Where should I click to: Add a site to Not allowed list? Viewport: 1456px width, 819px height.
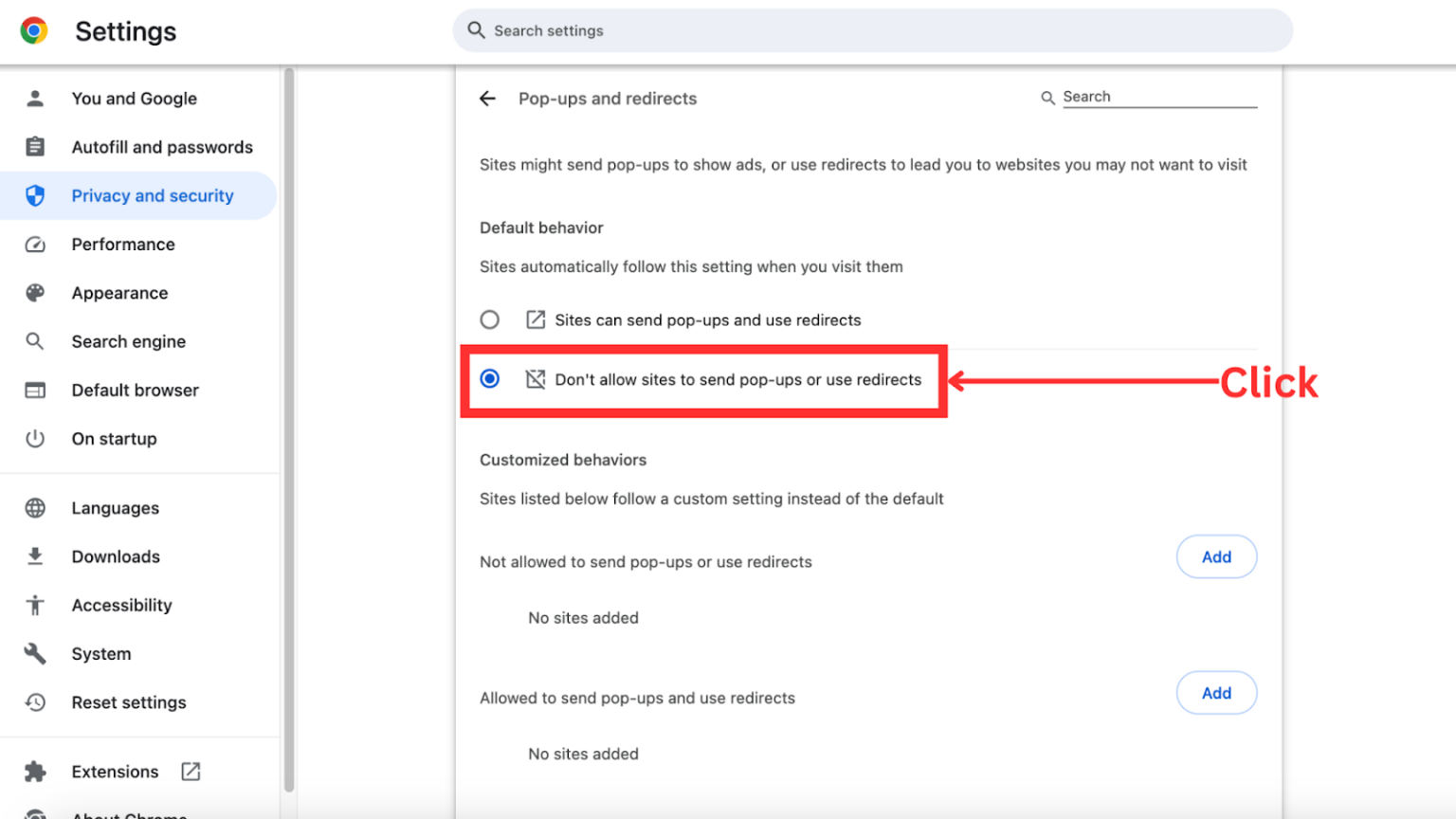pyautogui.click(x=1216, y=556)
